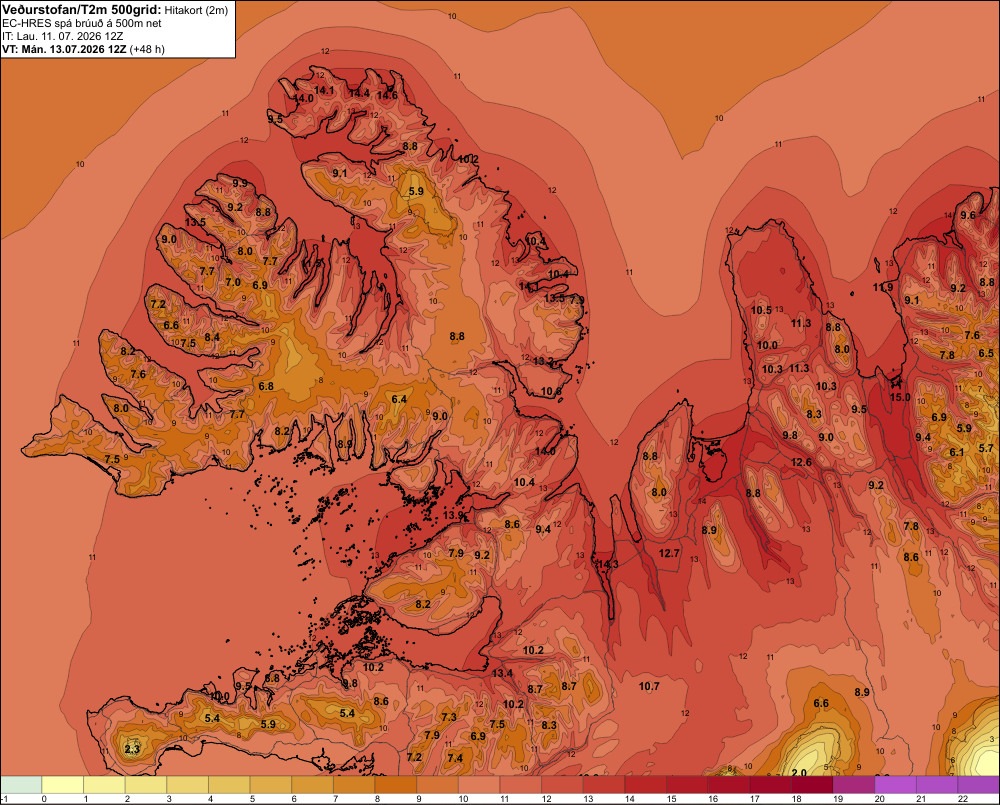Click the 6.4 temperature label

(x=399, y=399)
